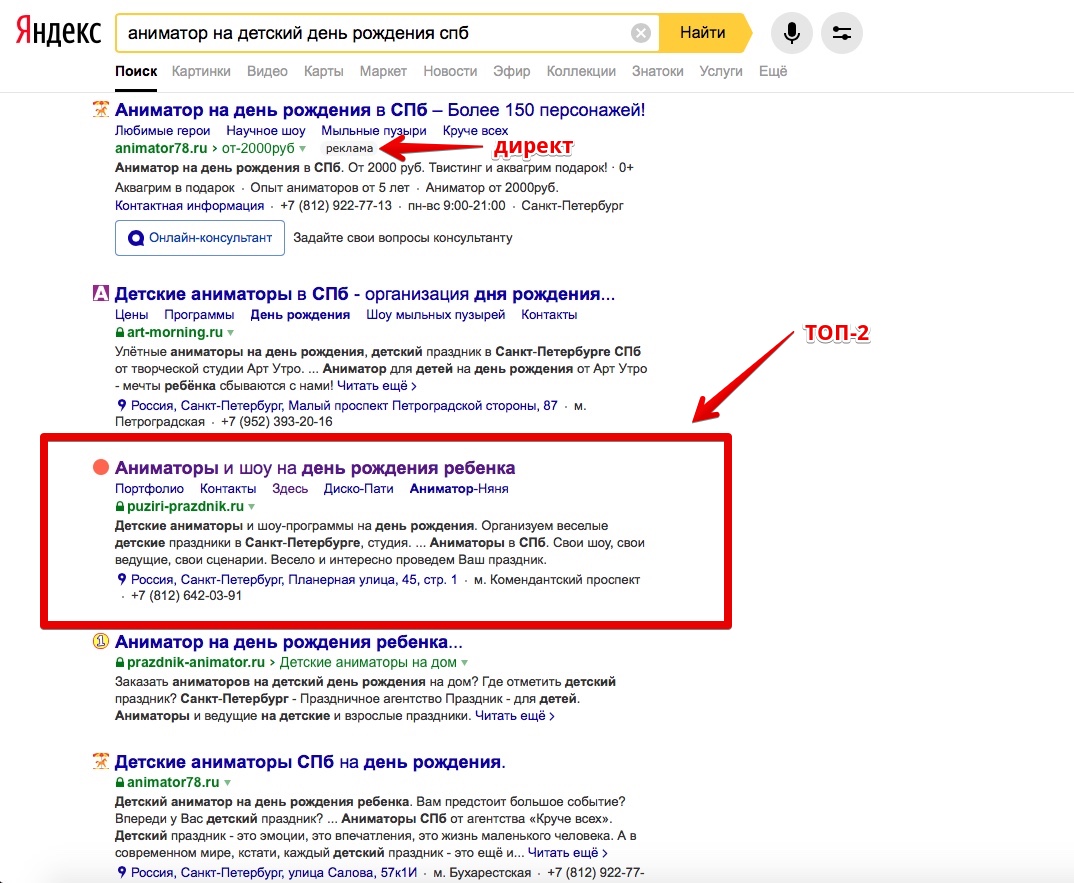Open the Эфир tab
Image resolution: width=1074 pixels, height=883 pixels.
click(512, 71)
